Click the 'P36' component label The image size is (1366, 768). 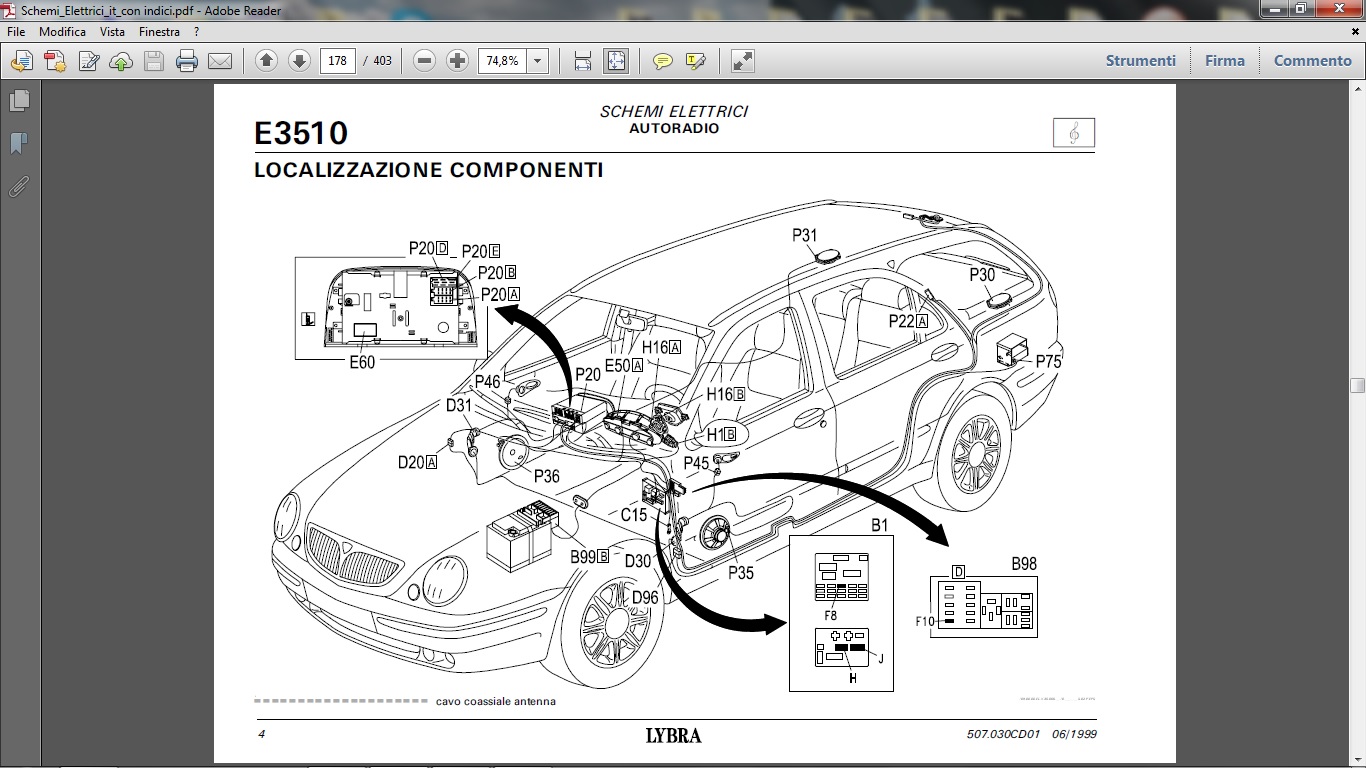(546, 476)
